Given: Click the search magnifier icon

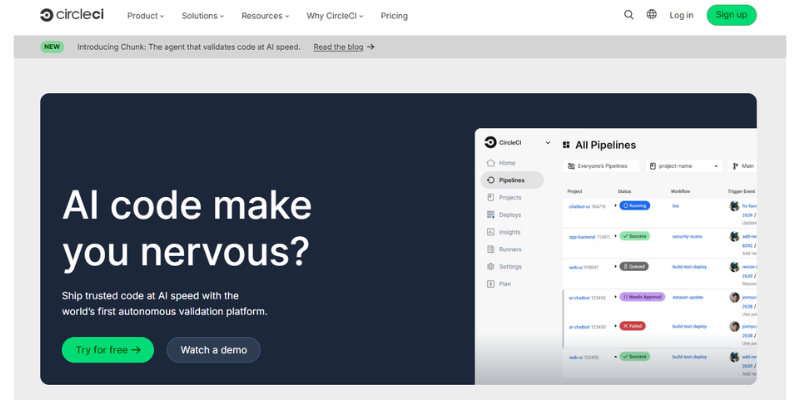Looking at the screenshot, I should pyautogui.click(x=629, y=15).
